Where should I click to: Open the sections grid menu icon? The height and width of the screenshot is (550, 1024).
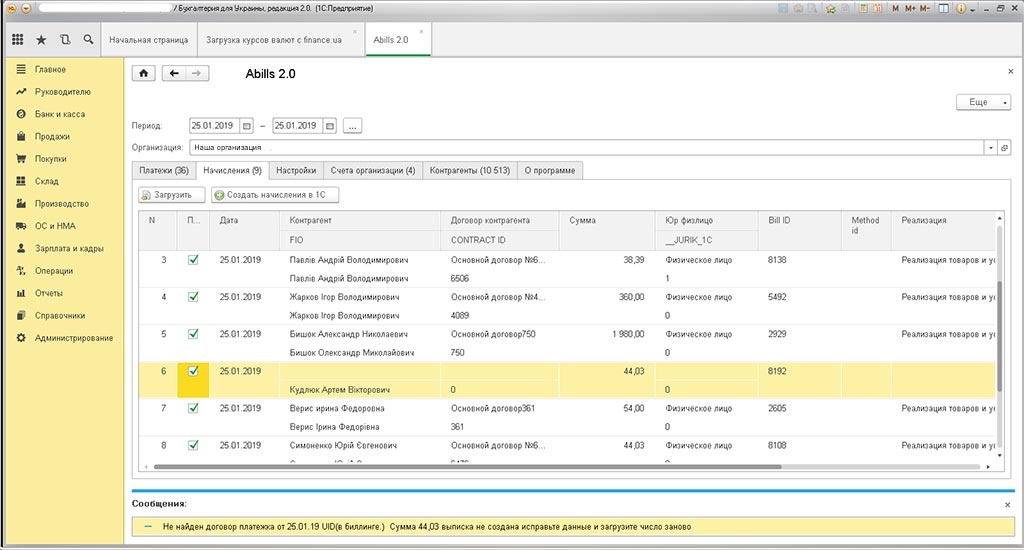click(x=17, y=40)
